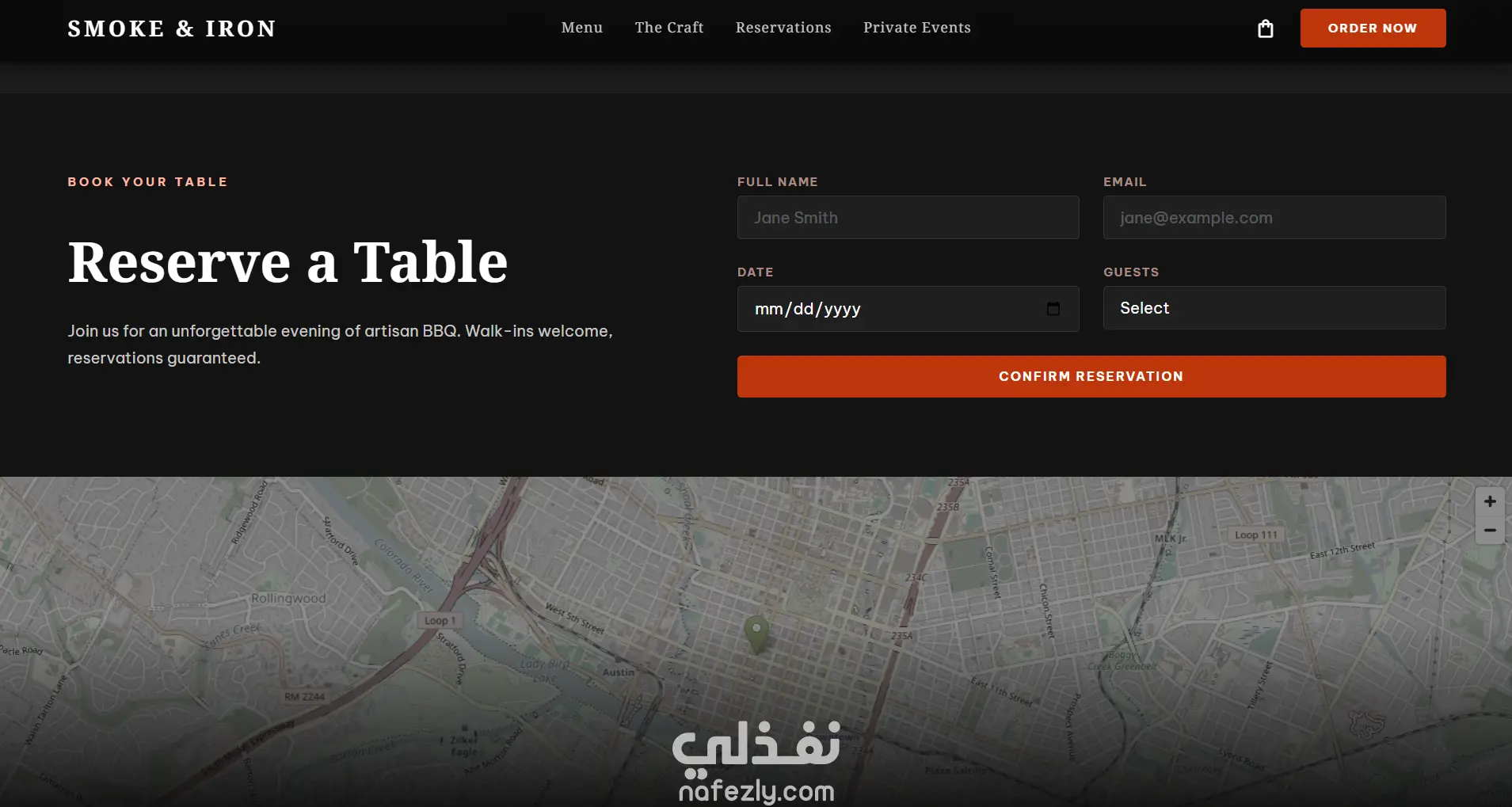Open the Guests Select dropdown
1512x807 pixels.
click(x=1274, y=308)
